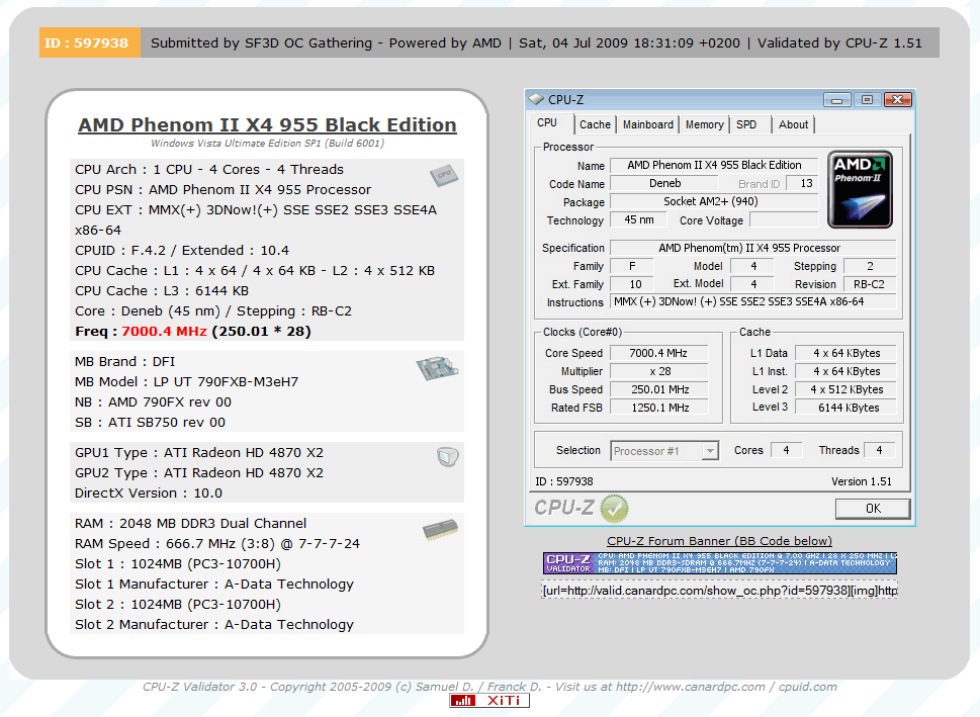Click the Specification field in CPU-Z
This screenshot has height=717, width=980.
point(753,248)
